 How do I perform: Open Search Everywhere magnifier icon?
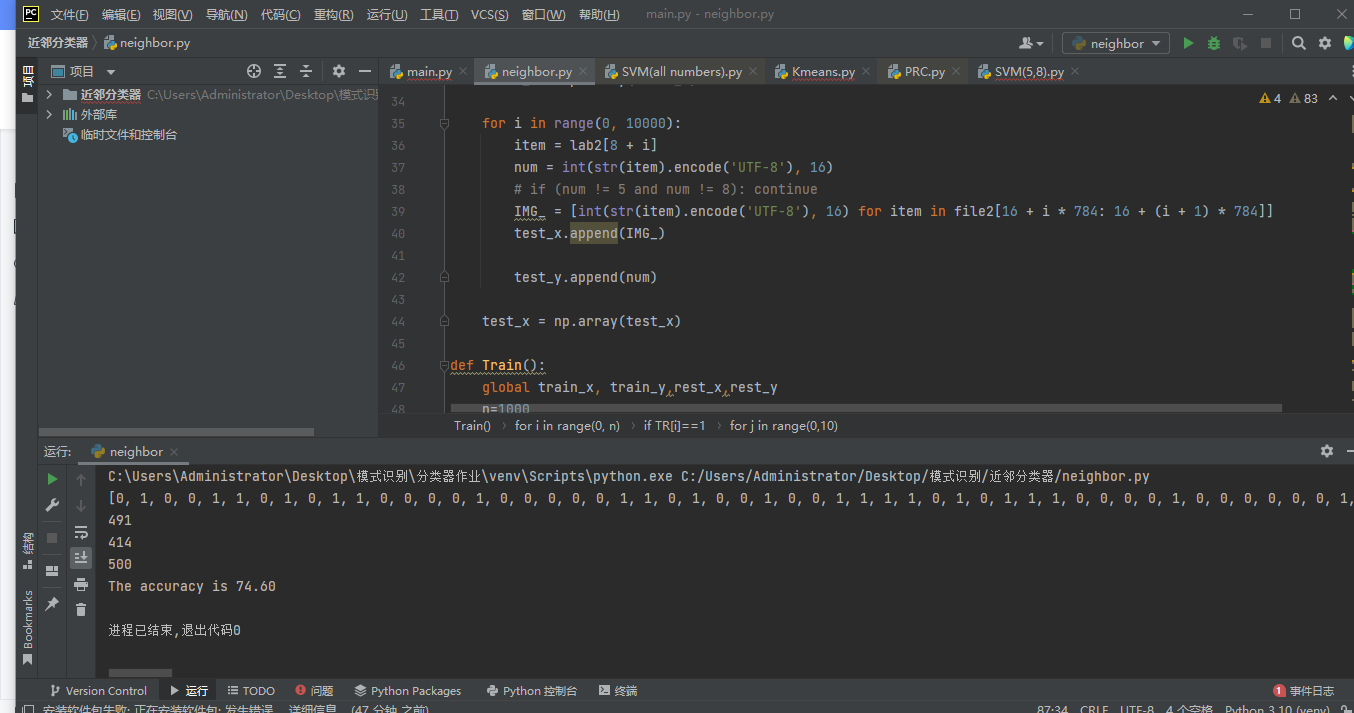pos(1298,43)
